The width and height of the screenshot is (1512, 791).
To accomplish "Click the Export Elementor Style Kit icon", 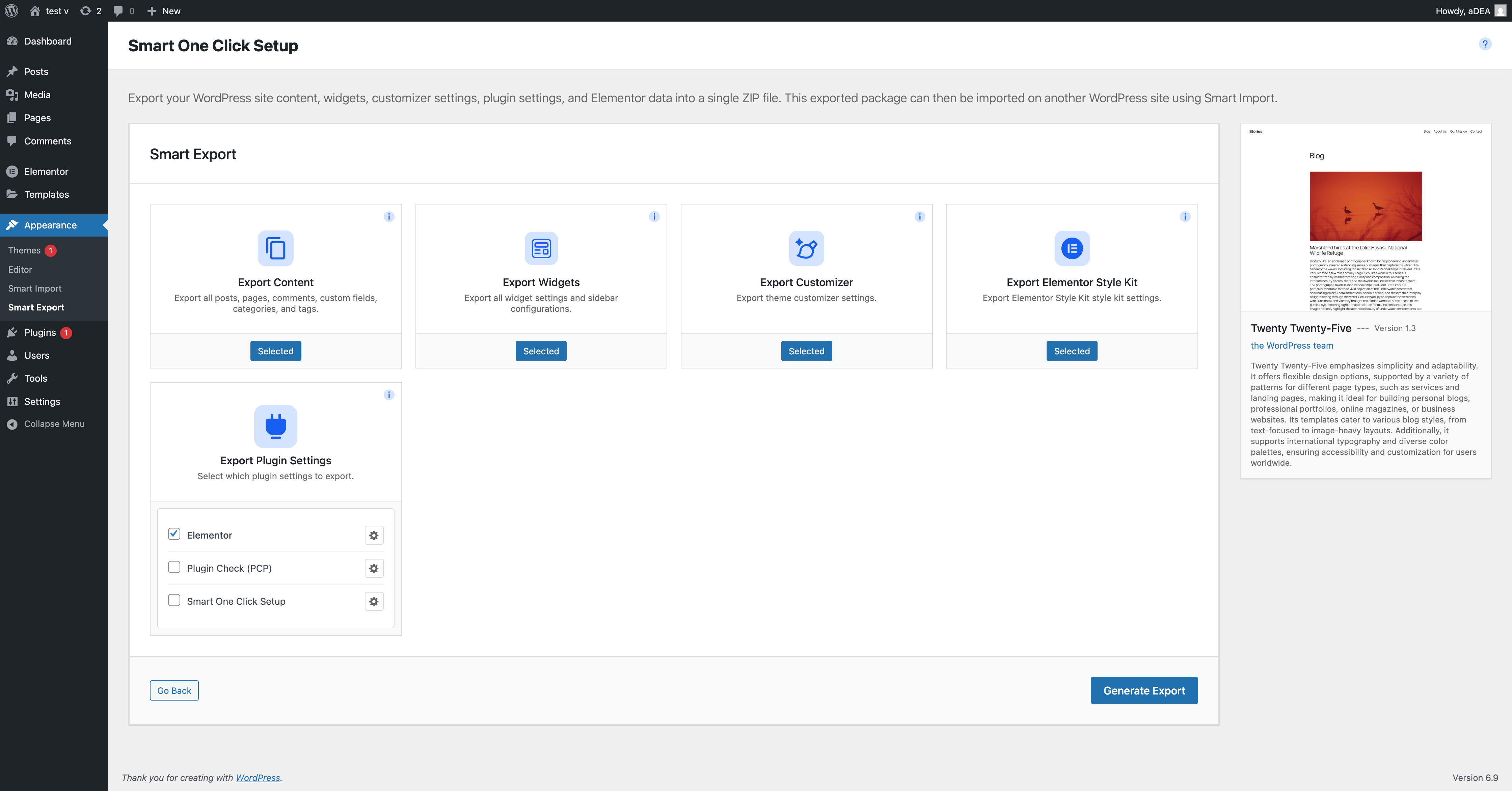I will coord(1072,248).
